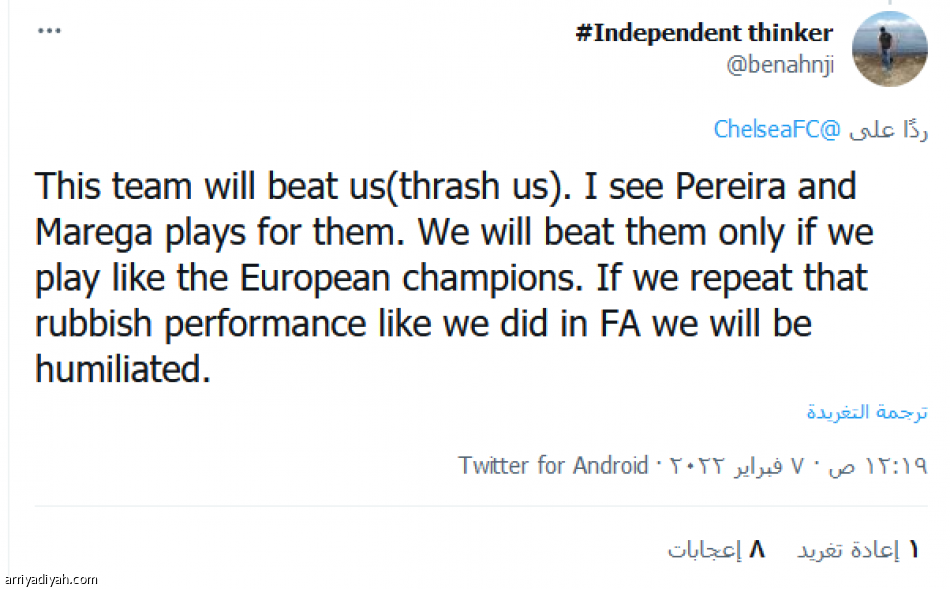This screenshot has height=589, width=950.
Task: Open the Twitter for Android source link
Action: [553, 465]
